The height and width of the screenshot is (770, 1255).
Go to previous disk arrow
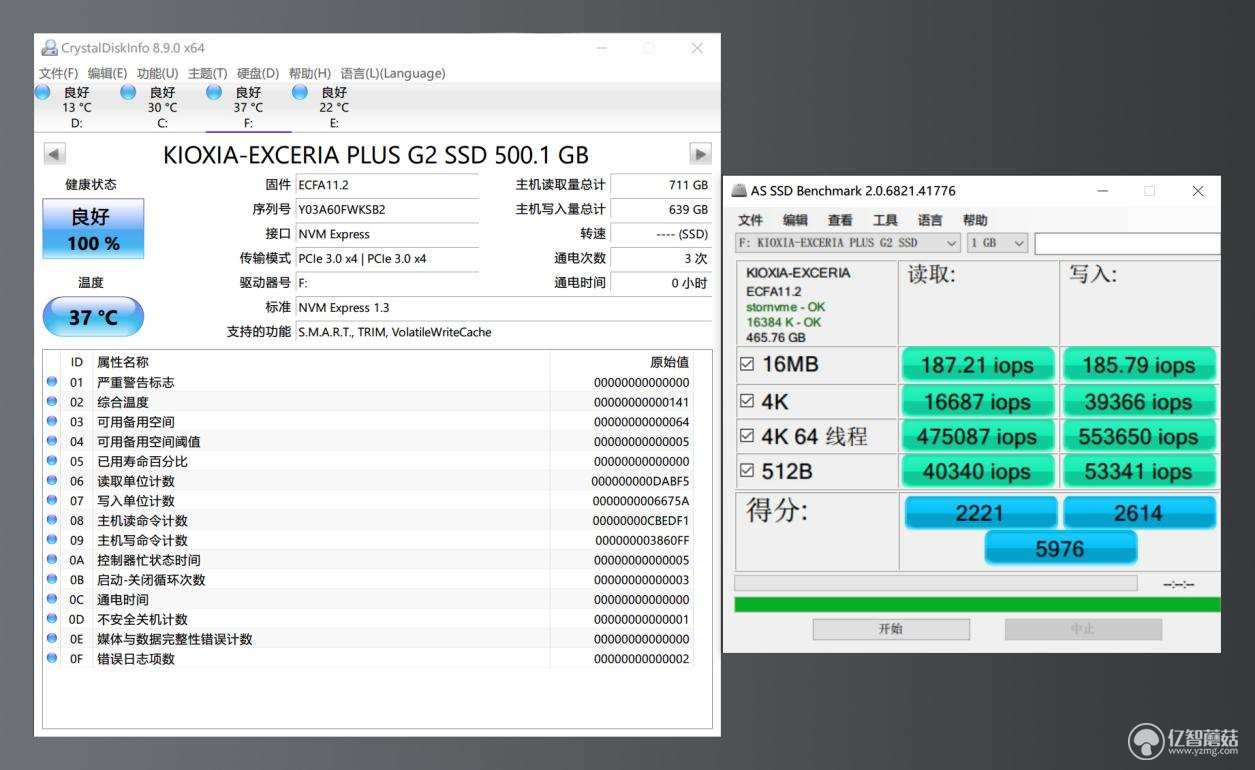click(x=55, y=154)
